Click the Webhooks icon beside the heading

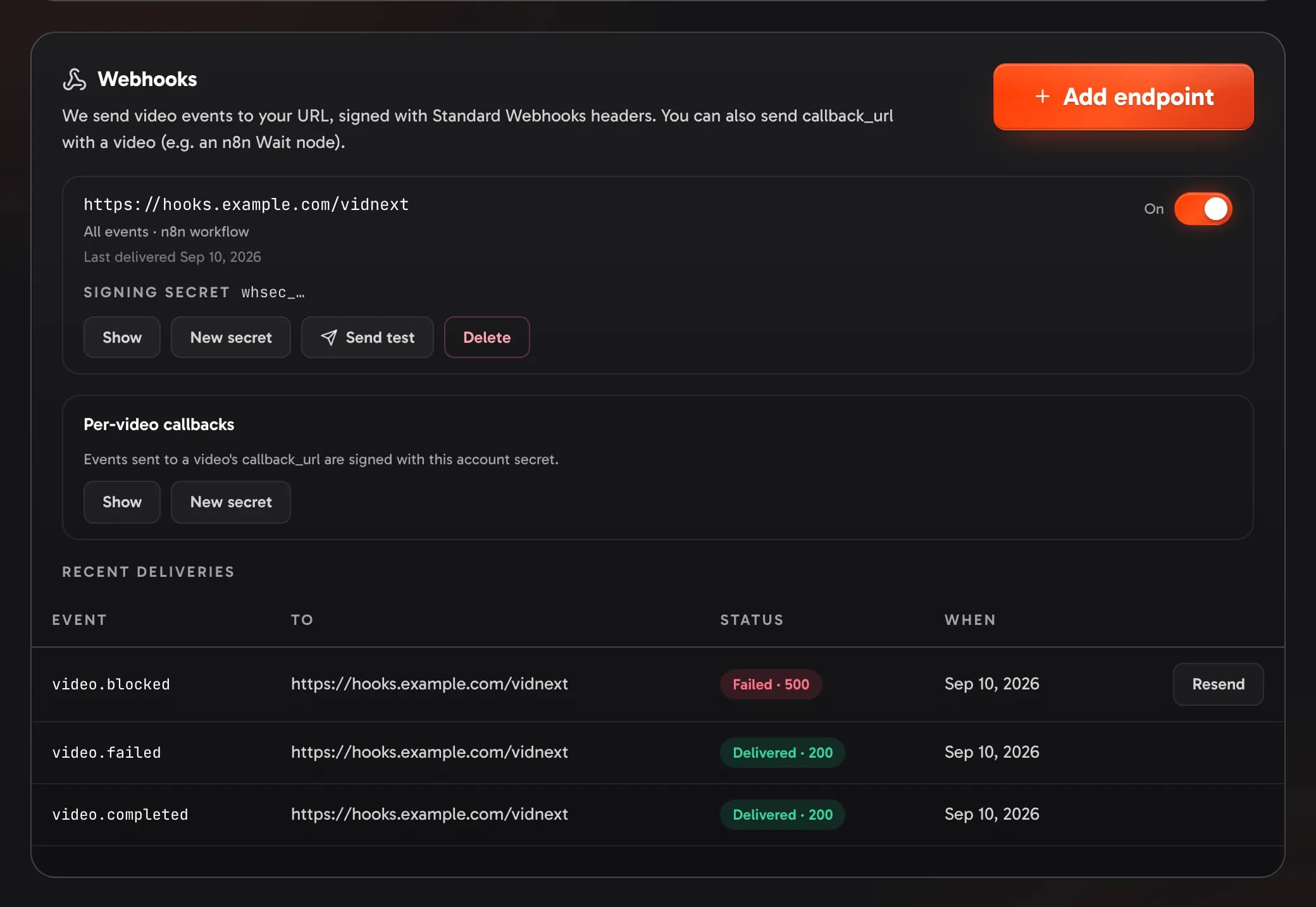[75, 80]
